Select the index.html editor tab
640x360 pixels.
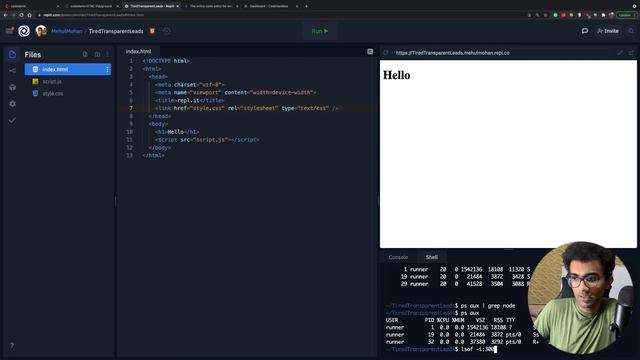[138, 51]
